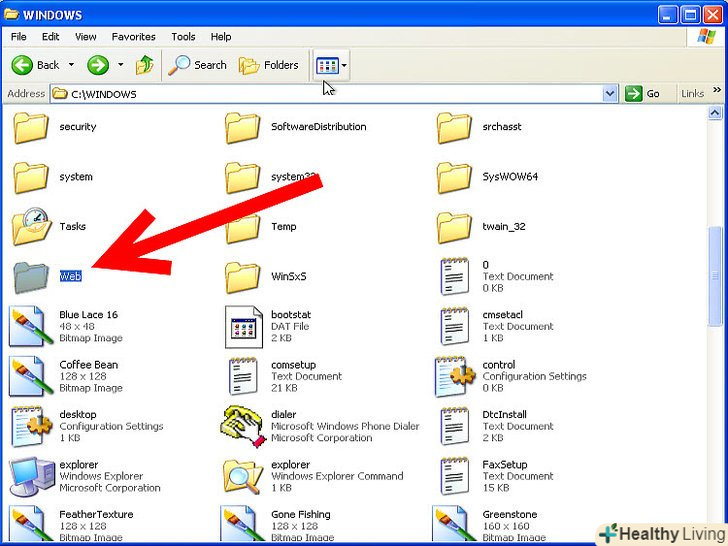Select the comsetup text document icon
This screenshot has height=546, width=728.
[x=243, y=376]
